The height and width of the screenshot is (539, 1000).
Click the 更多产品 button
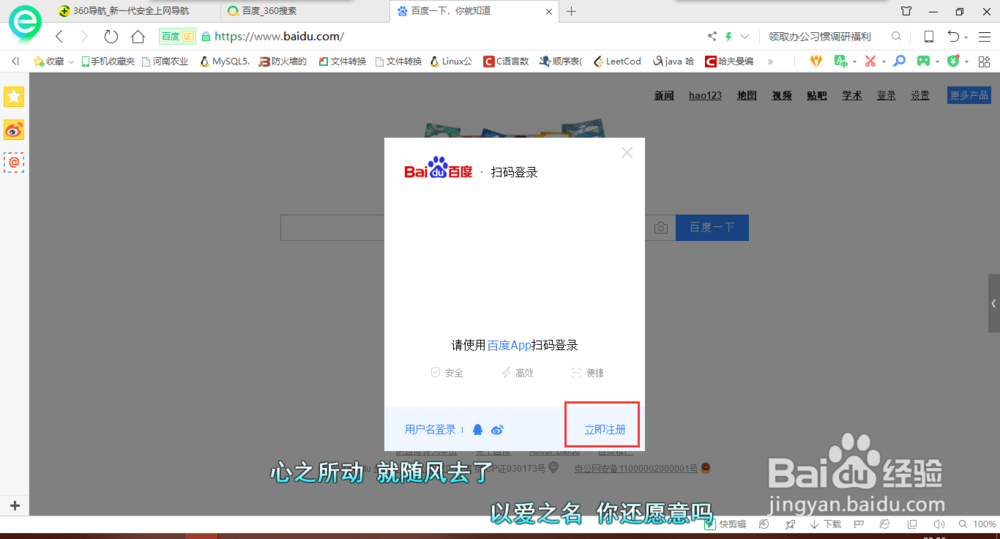coord(969,95)
